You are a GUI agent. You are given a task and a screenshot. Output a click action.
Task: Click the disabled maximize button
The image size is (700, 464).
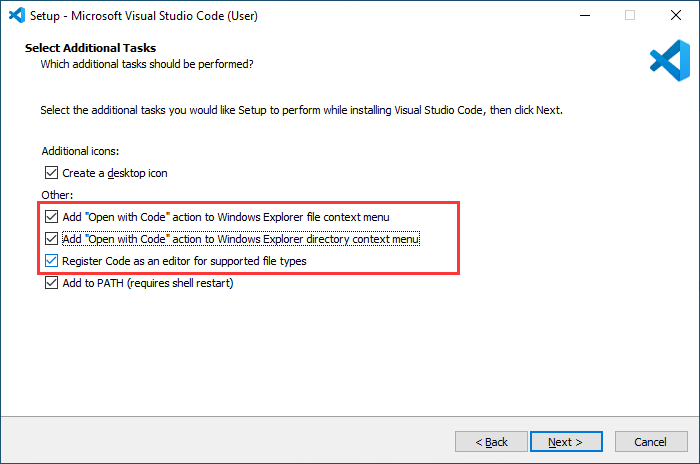pos(630,16)
